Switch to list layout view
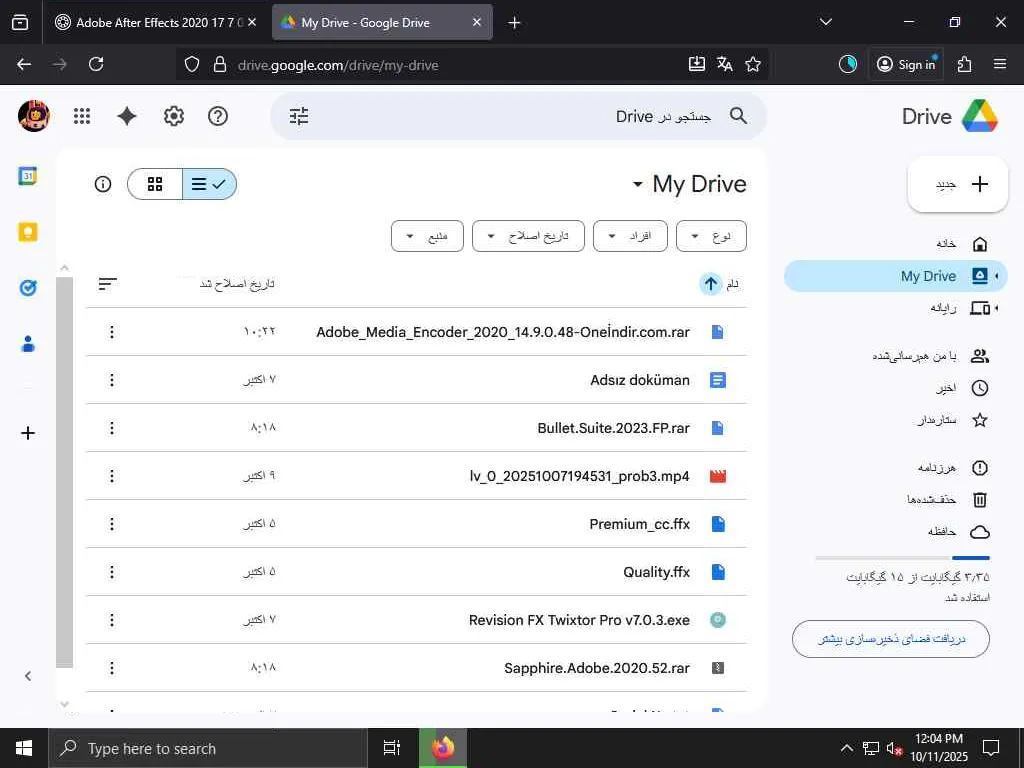This screenshot has height=768, width=1024. pyautogui.click(x=209, y=184)
